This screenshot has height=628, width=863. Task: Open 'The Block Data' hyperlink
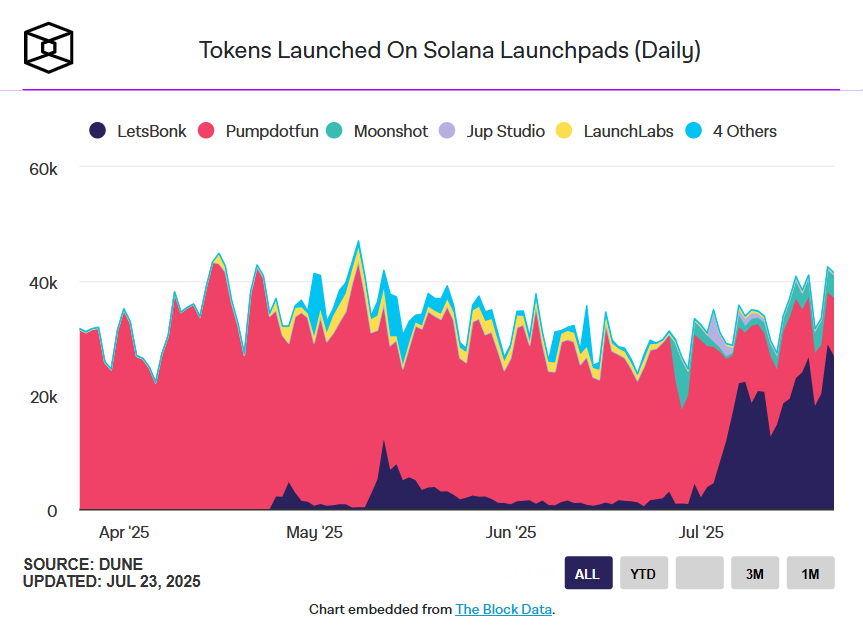503,609
